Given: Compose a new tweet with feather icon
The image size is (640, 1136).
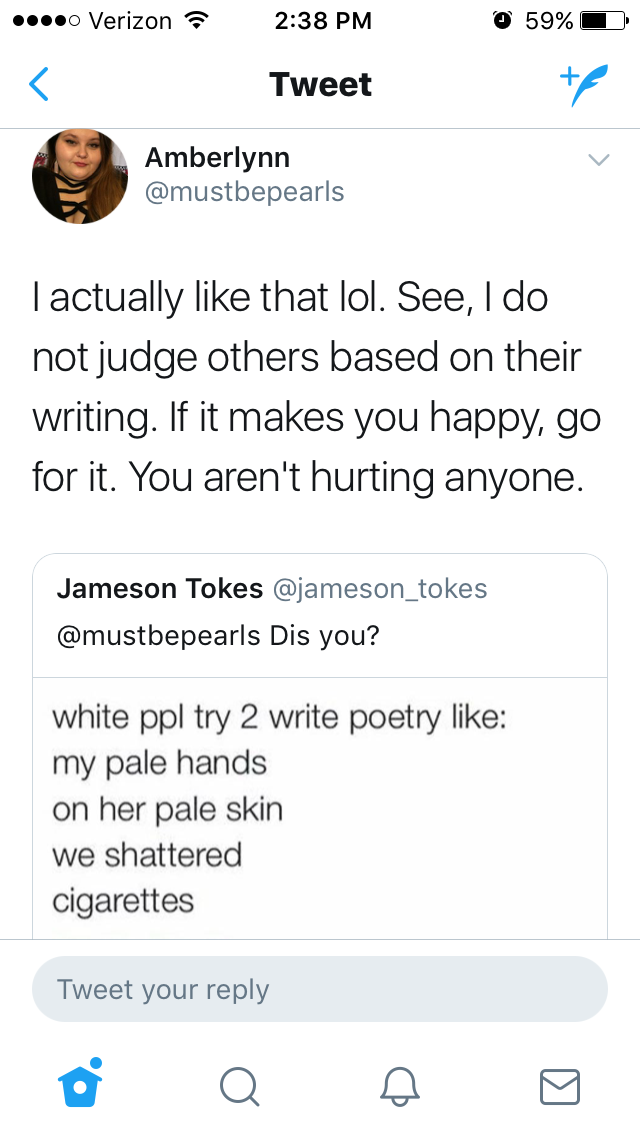Looking at the screenshot, I should pyautogui.click(x=583, y=85).
